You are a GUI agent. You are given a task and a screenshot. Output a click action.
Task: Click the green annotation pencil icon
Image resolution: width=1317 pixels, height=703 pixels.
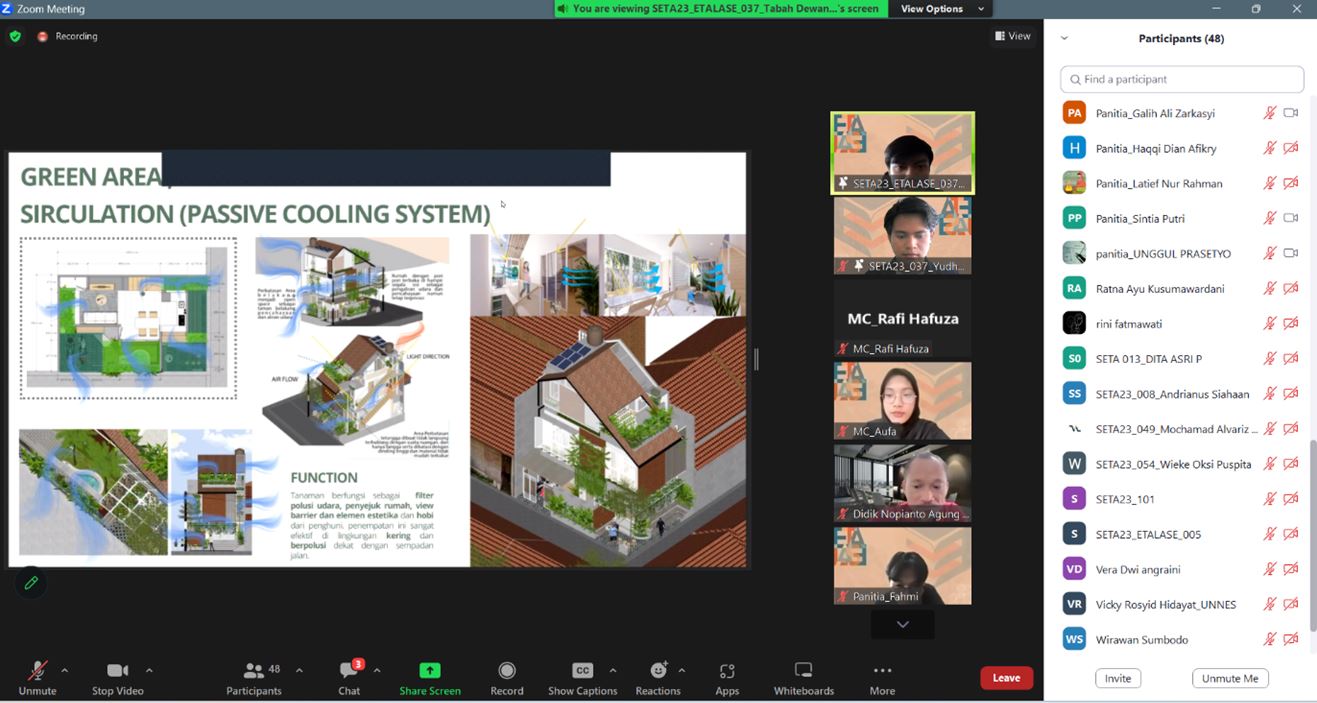coord(31,582)
